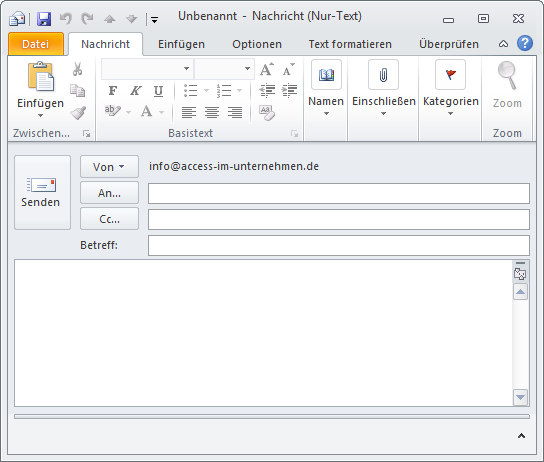Toggle align text right
Image resolution: width=544 pixels, height=462 pixels.
coord(235,112)
